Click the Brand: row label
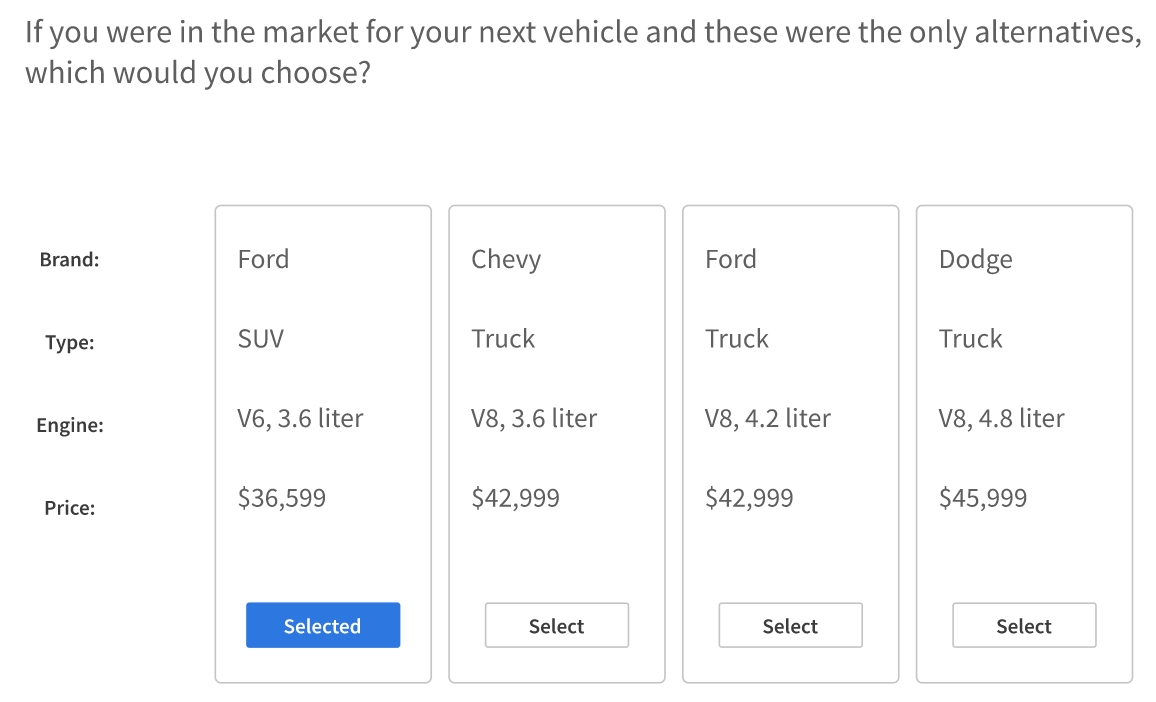This screenshot has width=1156, height=702. [69, 260]
